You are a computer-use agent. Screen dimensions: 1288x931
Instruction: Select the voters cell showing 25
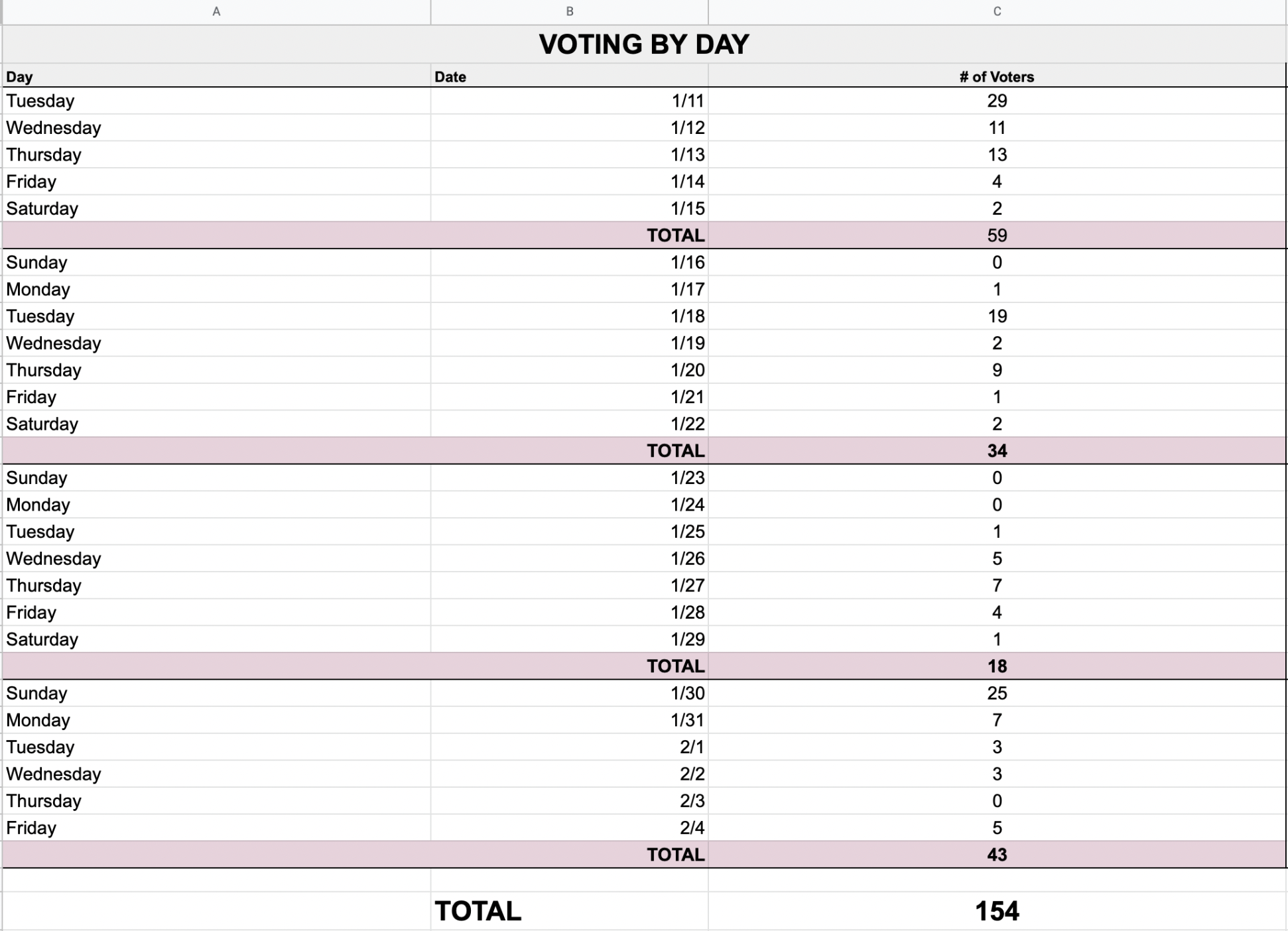pos(996,693)
